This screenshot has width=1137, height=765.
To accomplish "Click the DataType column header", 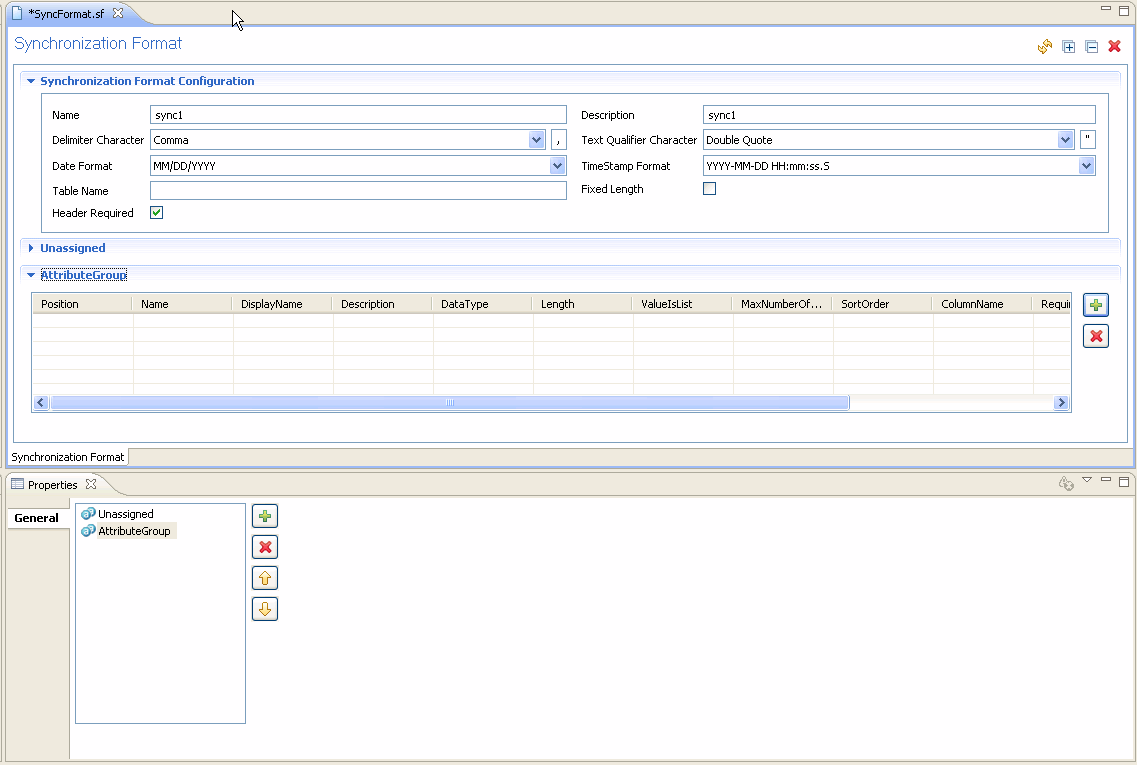I will [x=482, y=304].
